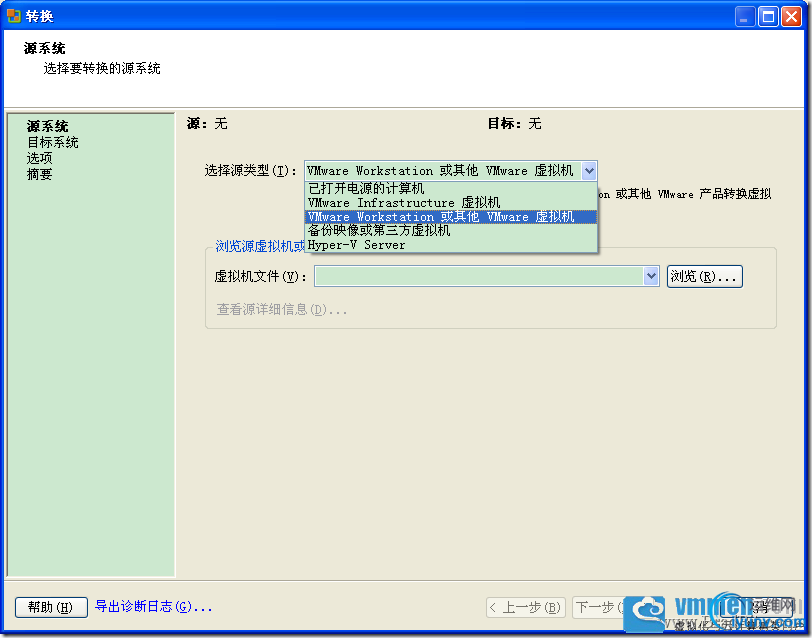Click the 上一步(B) button
The width and height of the screenshot is (812, 638).
coord(525,606)
